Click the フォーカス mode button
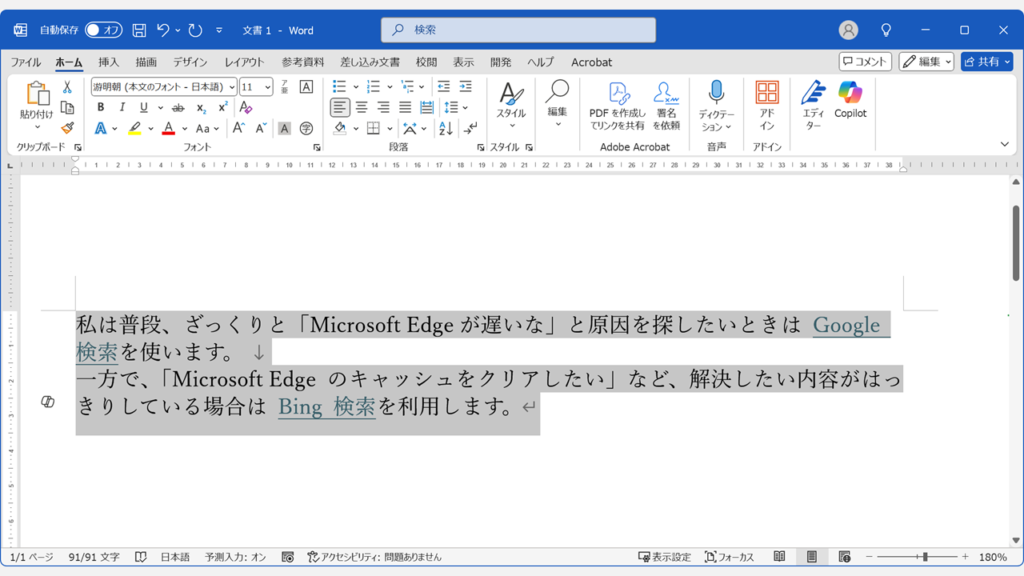This screenshot has height=576, width=1024. 729,557
